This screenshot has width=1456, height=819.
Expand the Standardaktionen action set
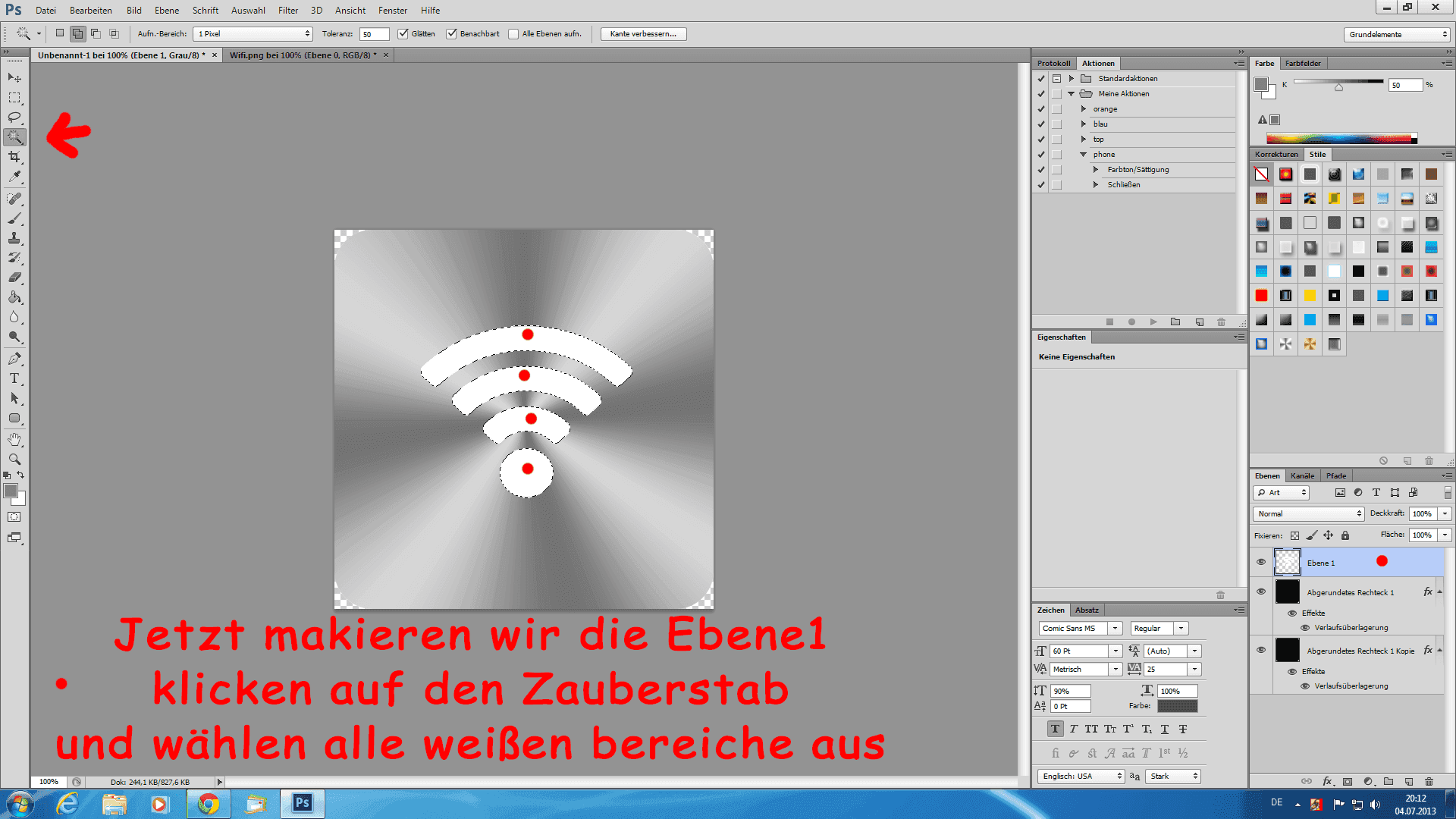click(1071, 79)
